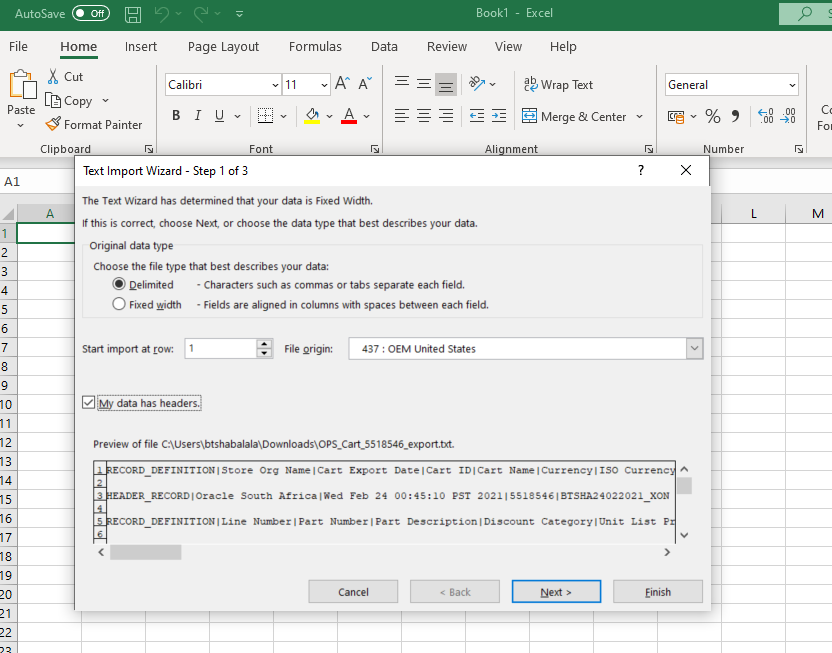Click Cancel in the Text Import Wizard

353,592
